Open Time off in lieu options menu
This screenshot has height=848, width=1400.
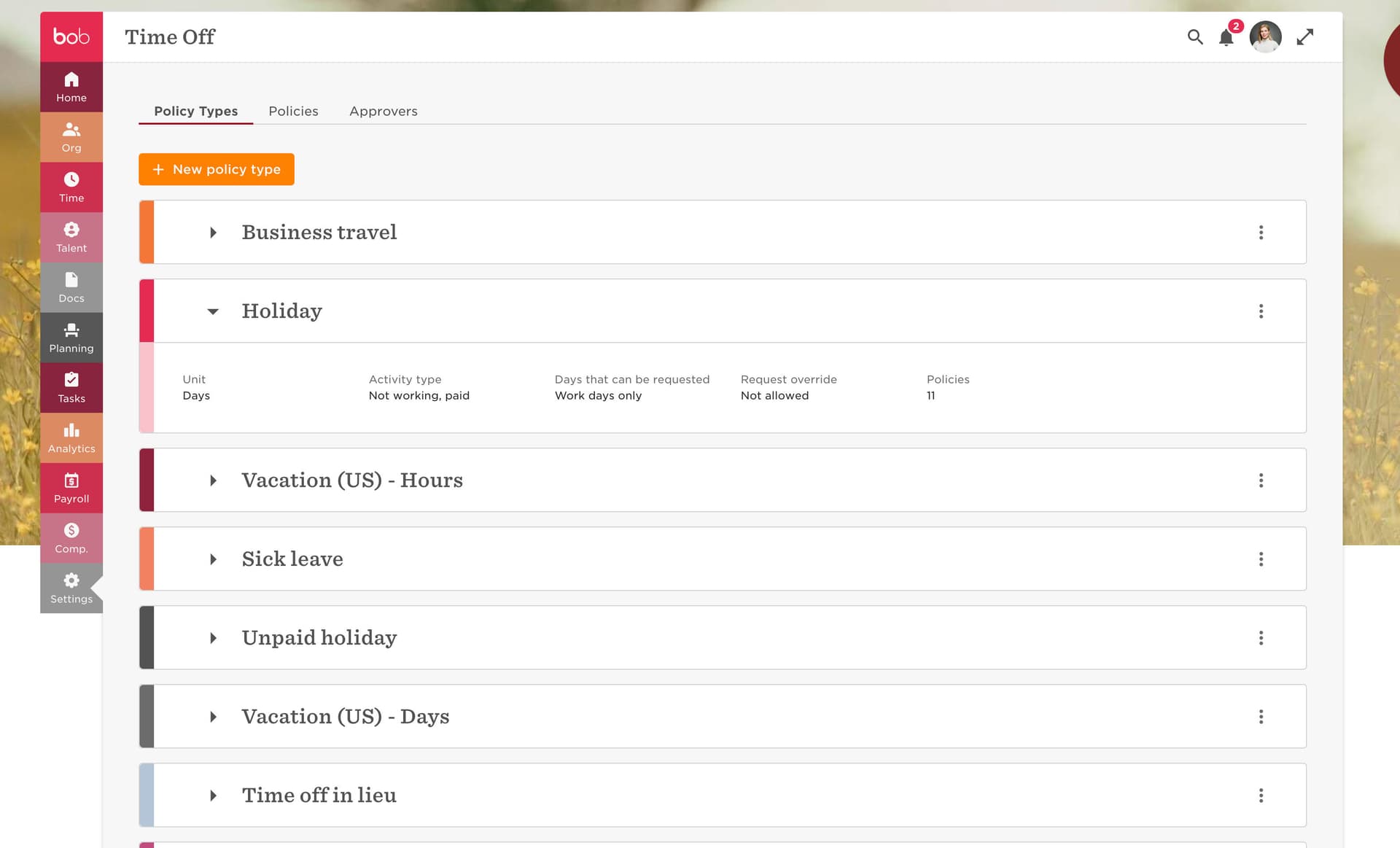1261,796
